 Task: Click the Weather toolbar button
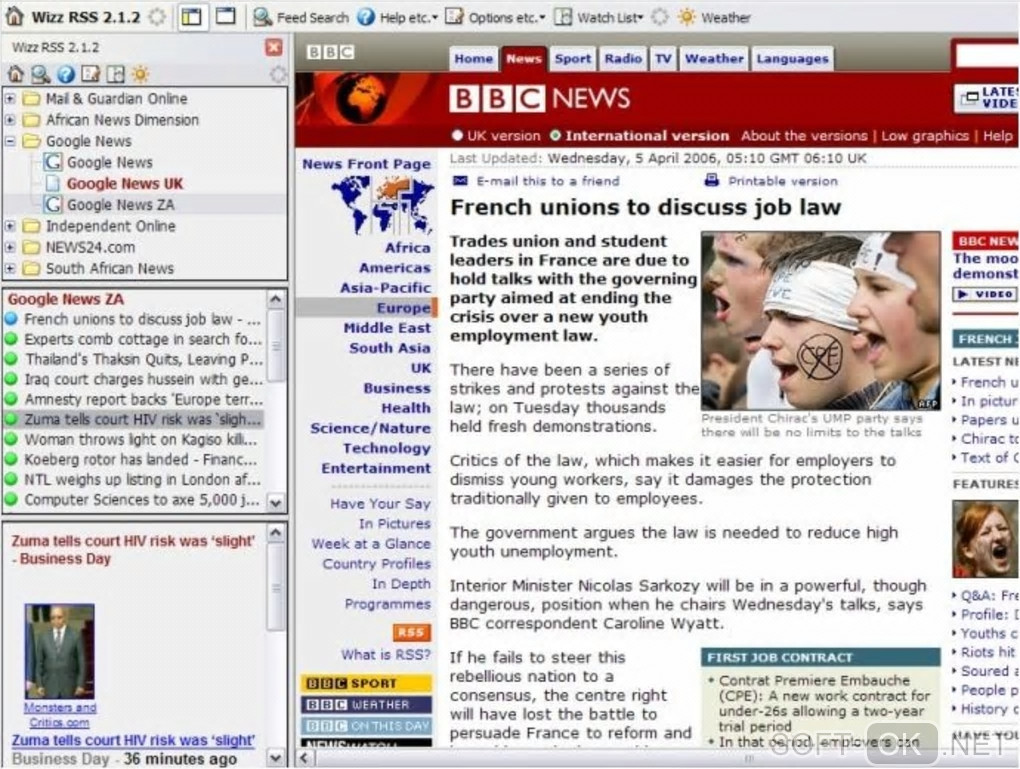(x=714, y=18)
